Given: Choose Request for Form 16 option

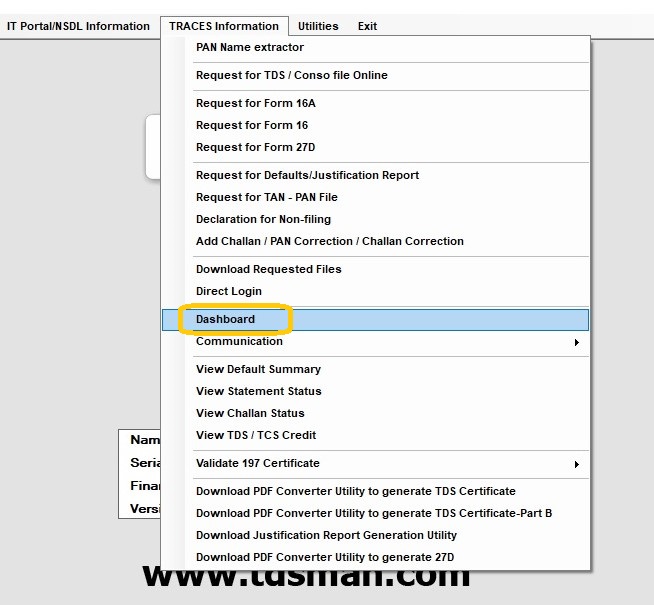Looking at the screenshot, I should [252, 126].
